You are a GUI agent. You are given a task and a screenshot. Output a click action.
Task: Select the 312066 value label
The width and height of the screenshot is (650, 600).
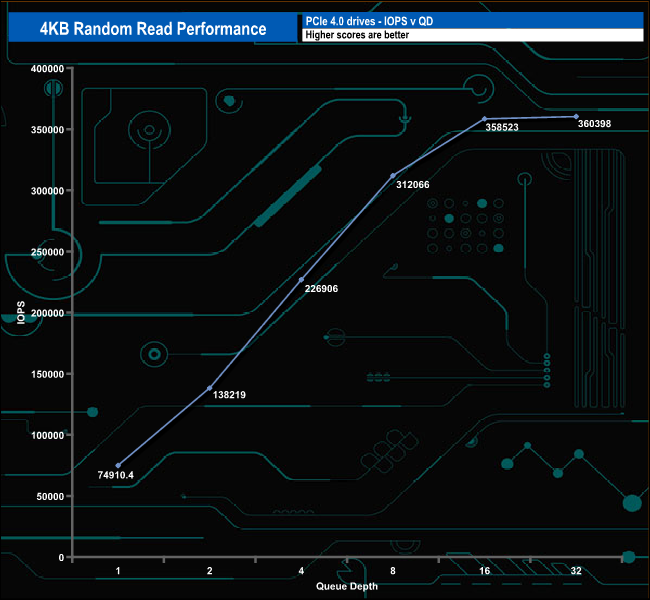(417, 185)
